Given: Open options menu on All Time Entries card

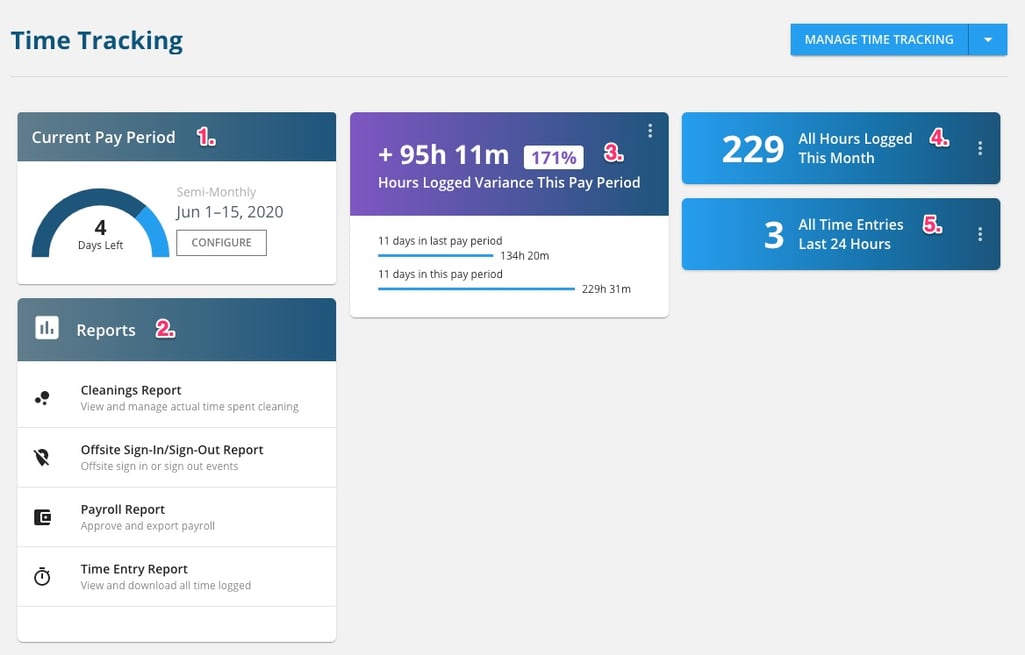Looking at the screenshot, I should tap(980, 234).
